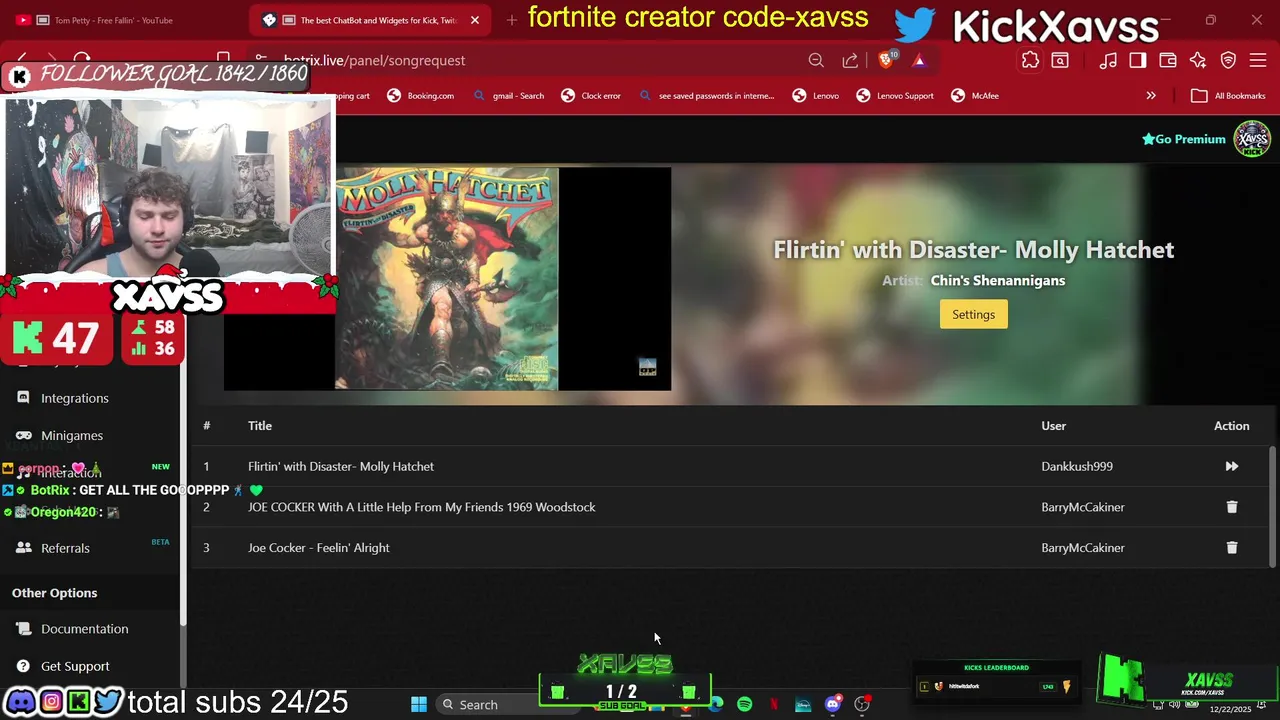1280x720 pixels.
Task: Toggle the browser sidebar panel icon
Action: [x=1138, y=60]
